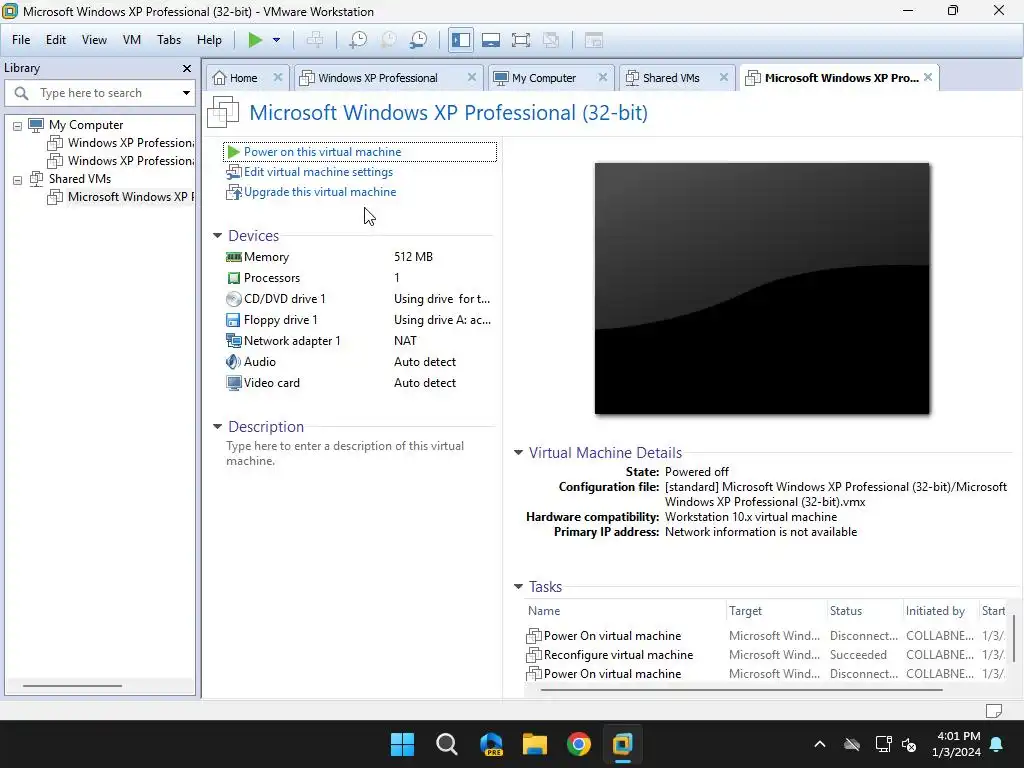
Task: Click the Unity mode toolbar icon
Action: coord(551,40)
